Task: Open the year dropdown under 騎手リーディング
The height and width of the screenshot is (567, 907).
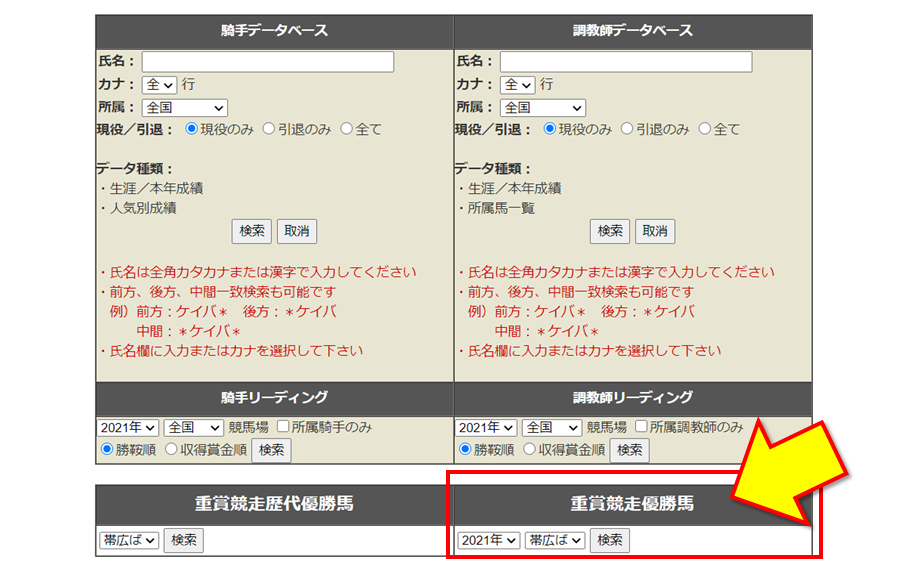Action: 128,428
